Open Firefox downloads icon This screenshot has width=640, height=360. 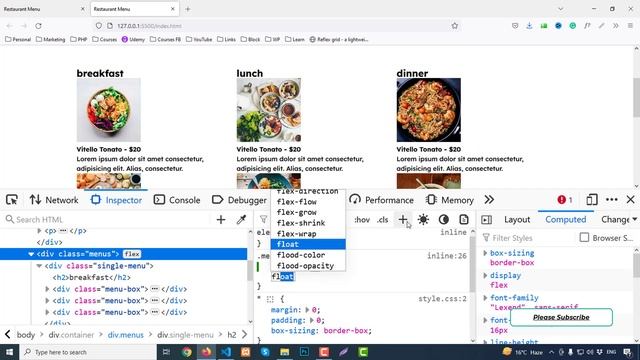[x=529, y=26]
